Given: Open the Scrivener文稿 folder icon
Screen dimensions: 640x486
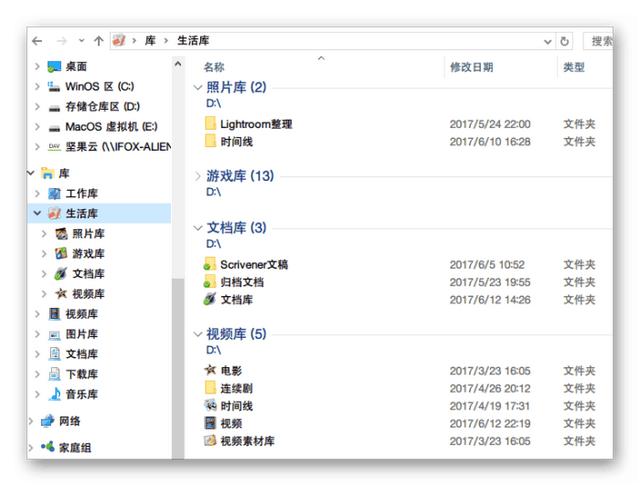Looking at the screenshot, I should click(x=210, y=265).
